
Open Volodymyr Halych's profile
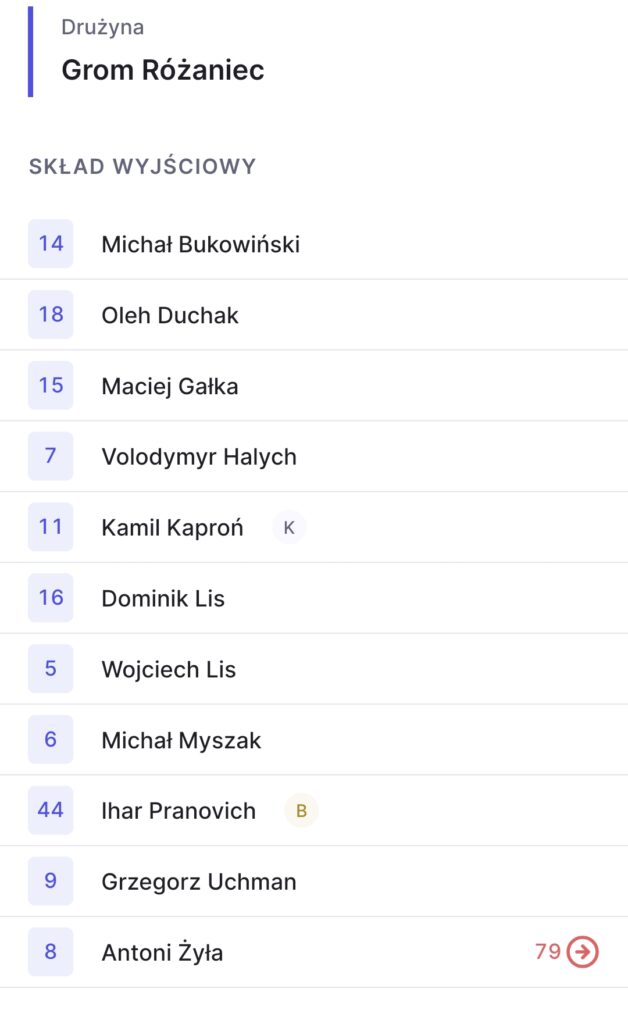click(199, 457)
